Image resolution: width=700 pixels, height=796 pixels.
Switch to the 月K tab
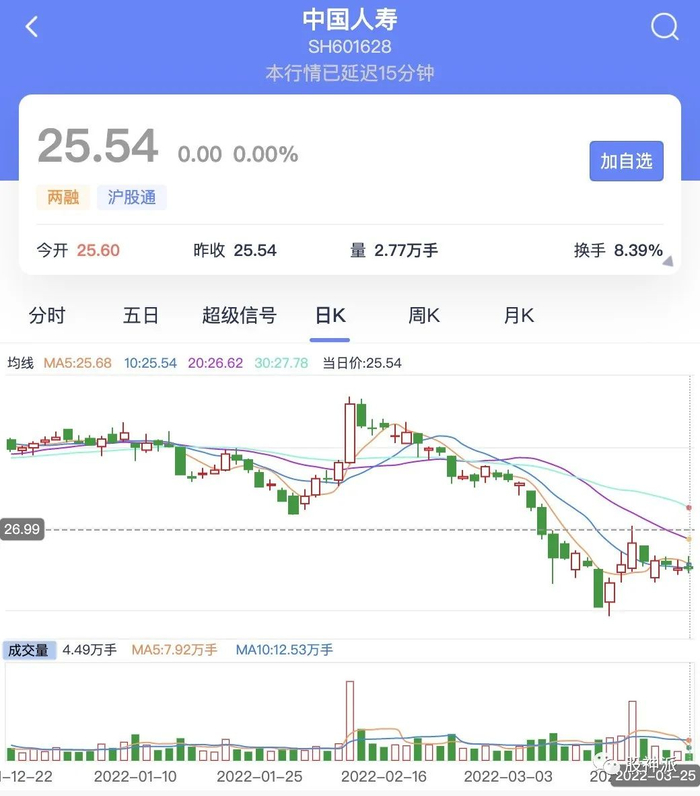519,316
